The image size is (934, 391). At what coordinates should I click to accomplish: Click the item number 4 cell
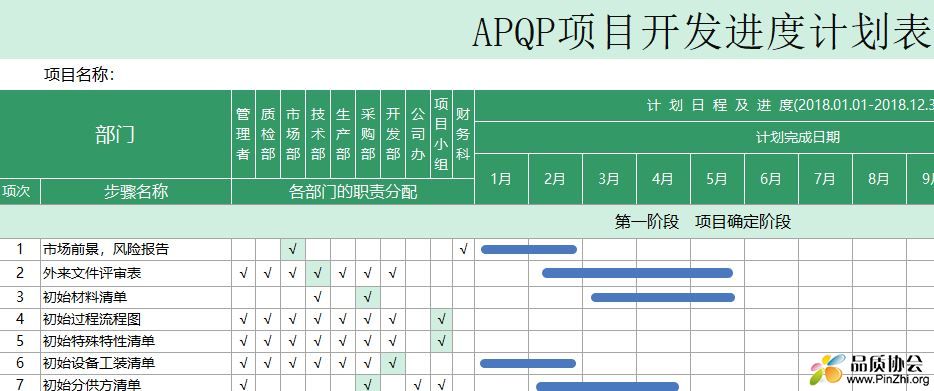tap(20, 319)
